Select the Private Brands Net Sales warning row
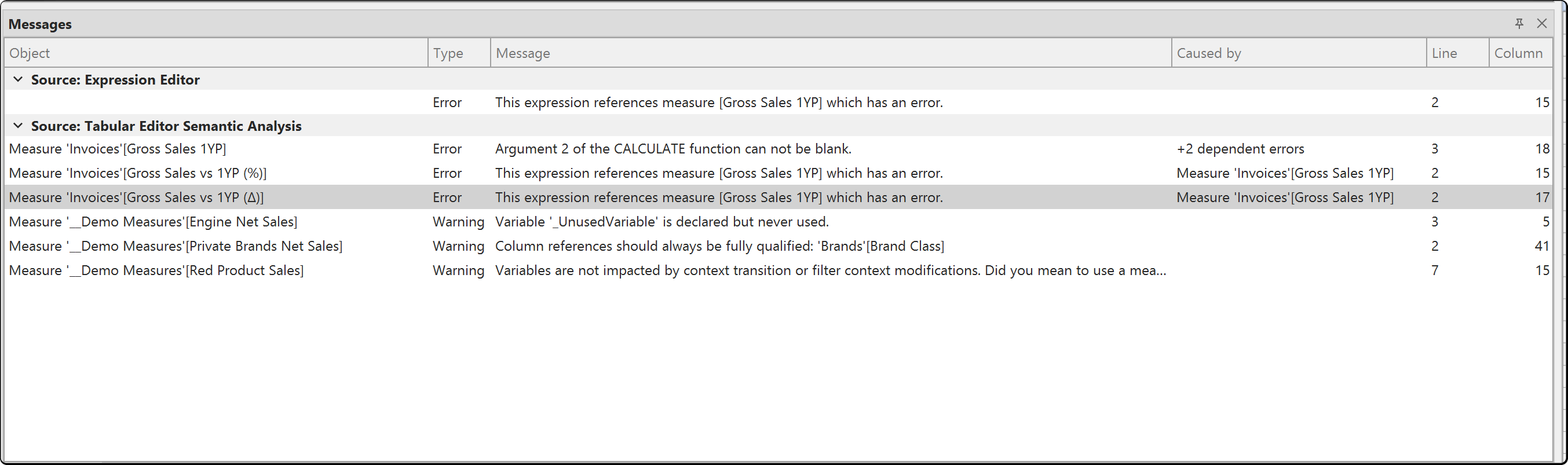Image resolution: width=1568 pixels, height=465 pixels. tap(778, 246)
